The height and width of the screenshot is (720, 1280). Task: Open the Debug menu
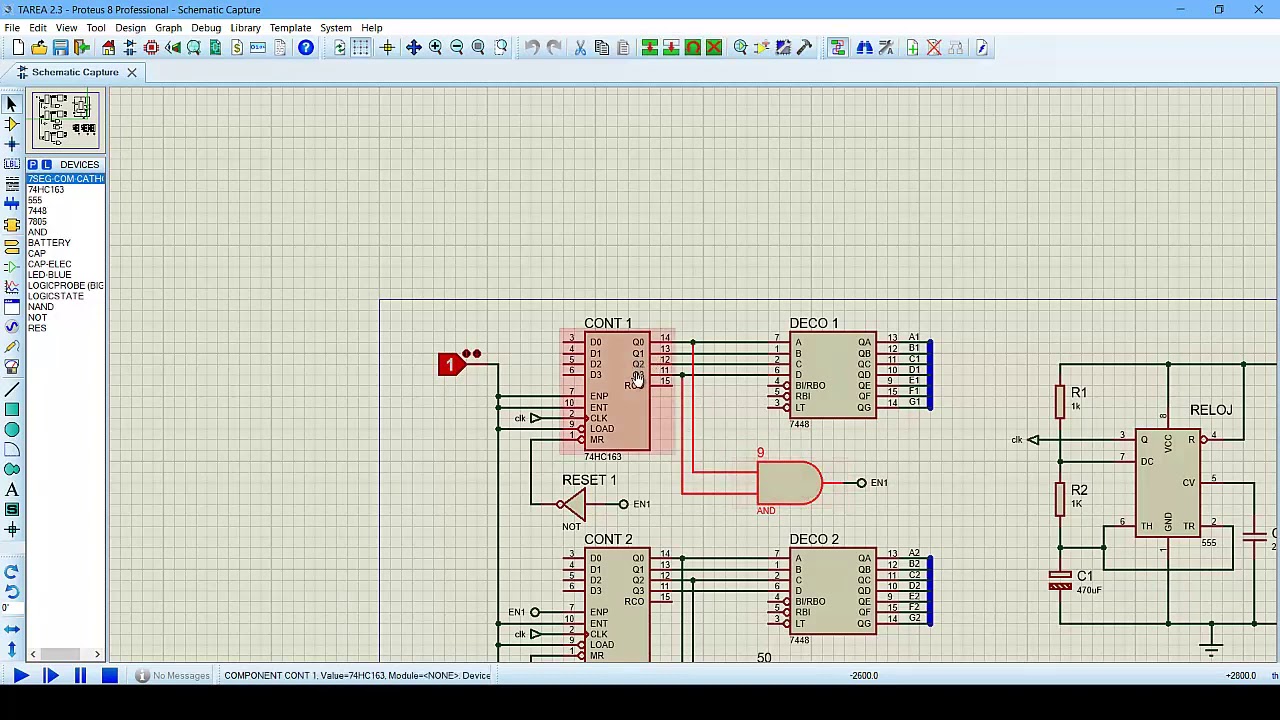[206, 28]
